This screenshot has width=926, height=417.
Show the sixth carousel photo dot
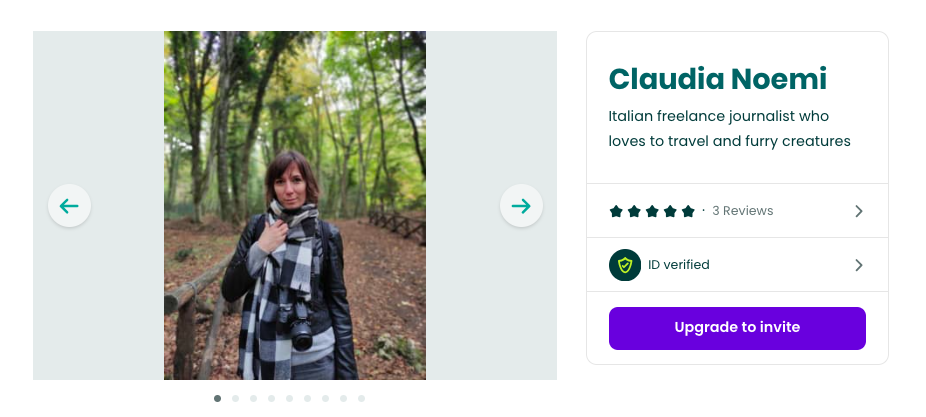[x=307, y=398]
